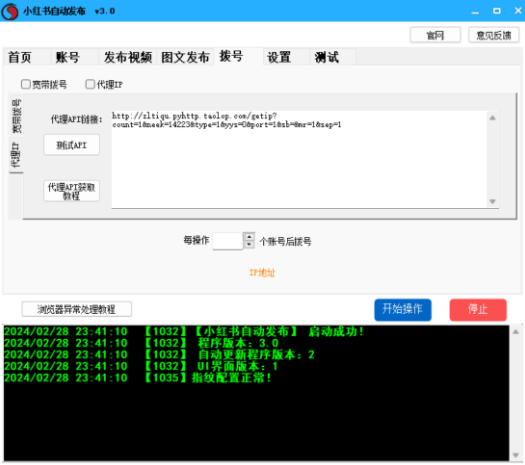
Task: Increase accounts-per-dial spinner value
Action: coord(249,237)
